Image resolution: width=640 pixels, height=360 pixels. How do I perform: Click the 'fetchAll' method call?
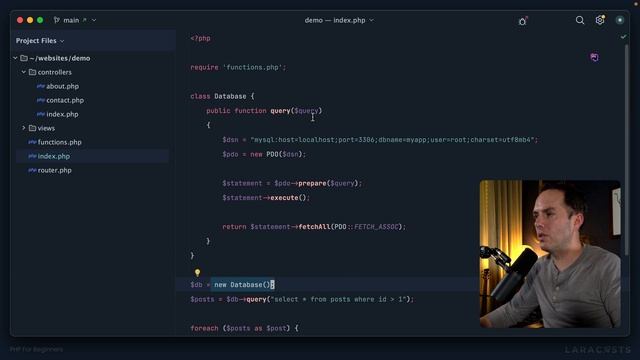pyautogui.click(x=314, y=227)
